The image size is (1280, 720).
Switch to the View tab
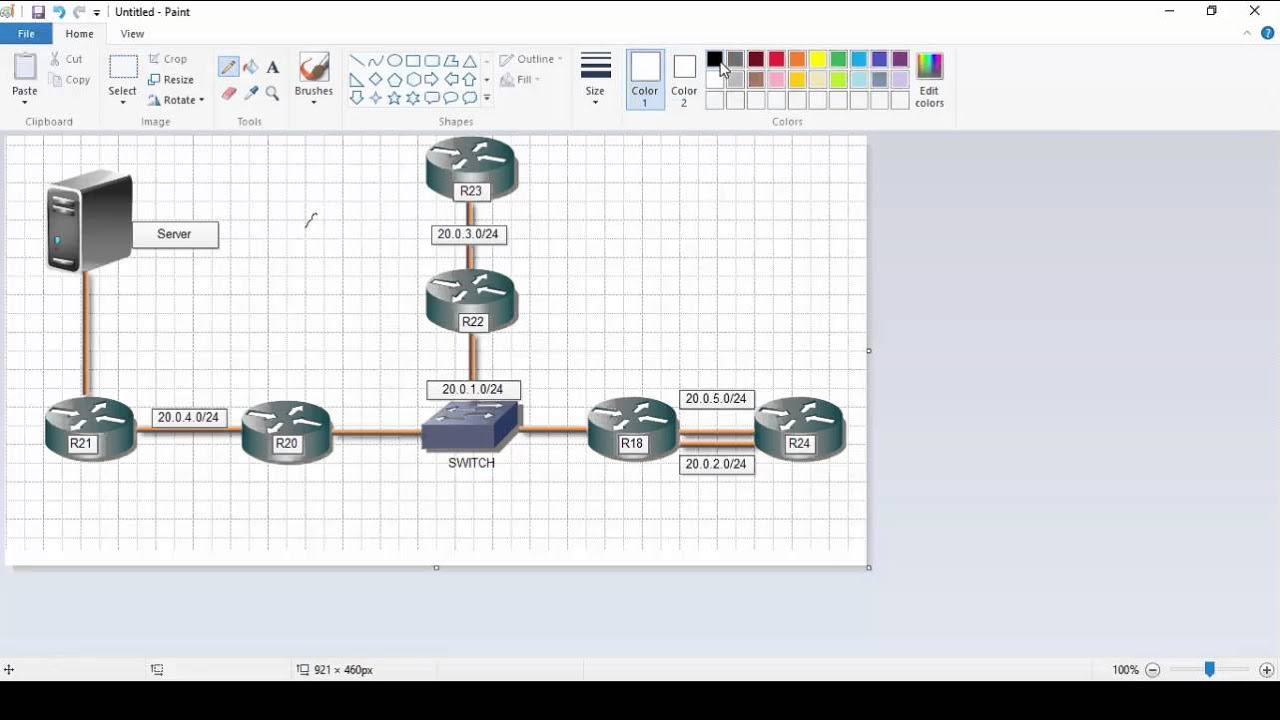(132, 34)
